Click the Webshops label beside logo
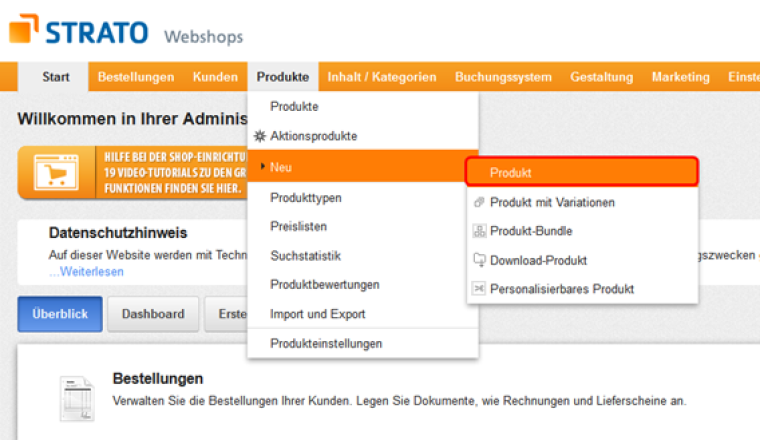Image resolution: width=760 pixels, height=440 pixels. (x=204, y=36)
